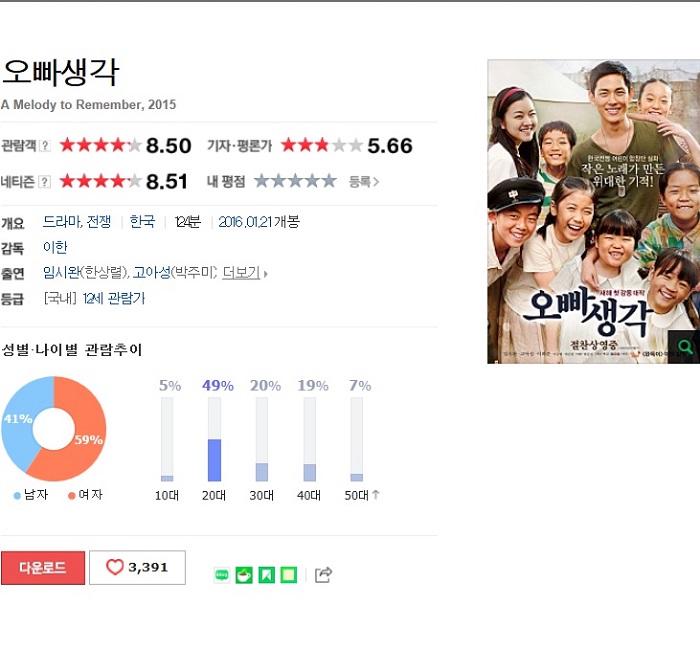This screenshot has height=649, width=700.
Task: Click the green memo square icon
Action: click(288, 575)
